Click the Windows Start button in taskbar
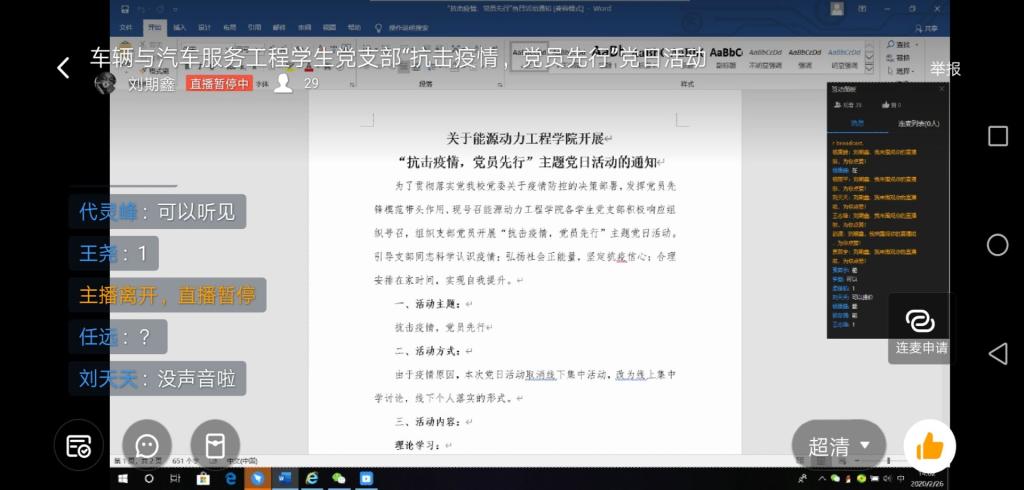Screen dimensions: 1024x490 122,479
